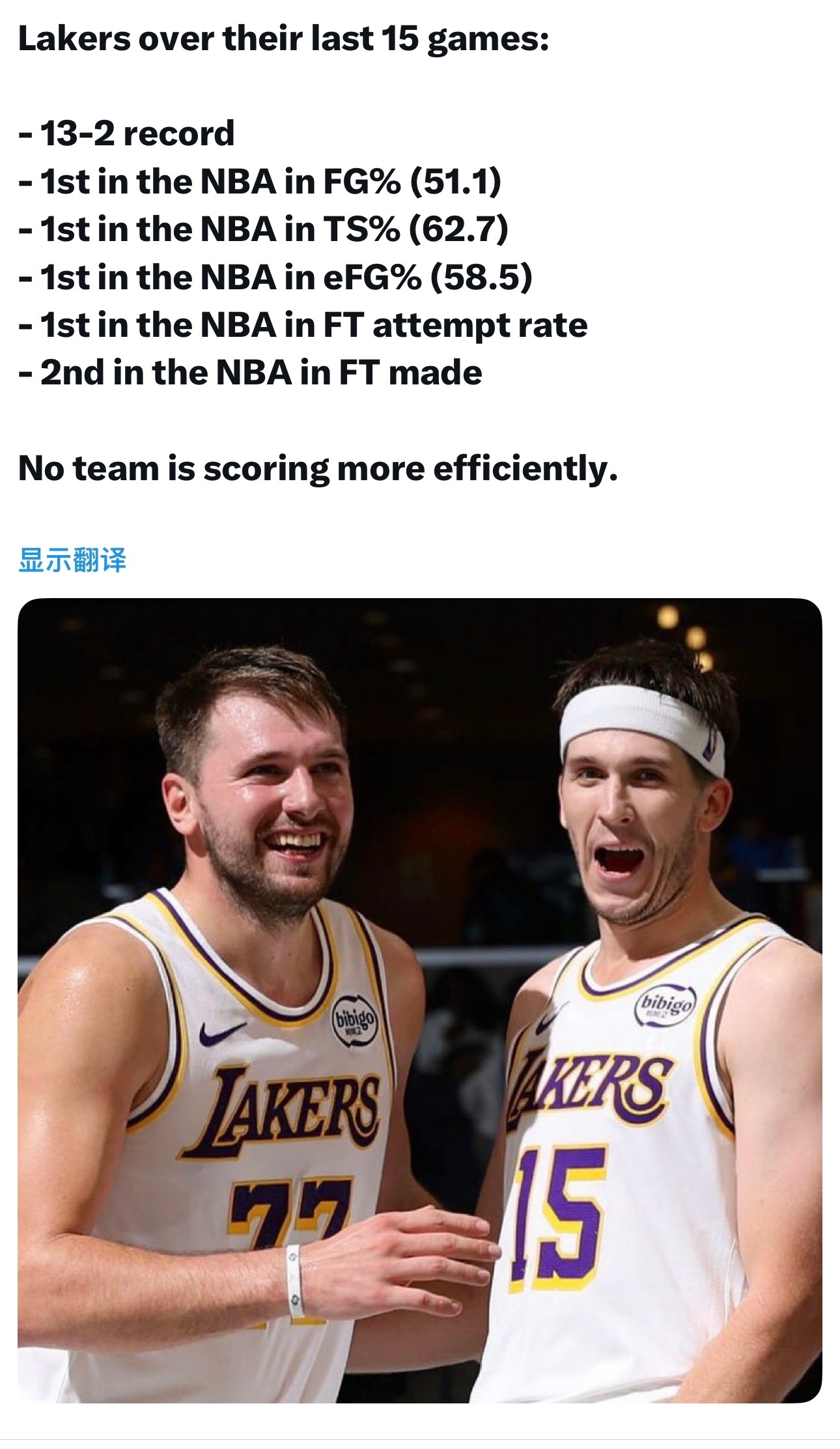The height and width of the screenshot is (1449, 840).
Task: Select the FG% (51.1) stat line
Action: click(x=260, y=181)
